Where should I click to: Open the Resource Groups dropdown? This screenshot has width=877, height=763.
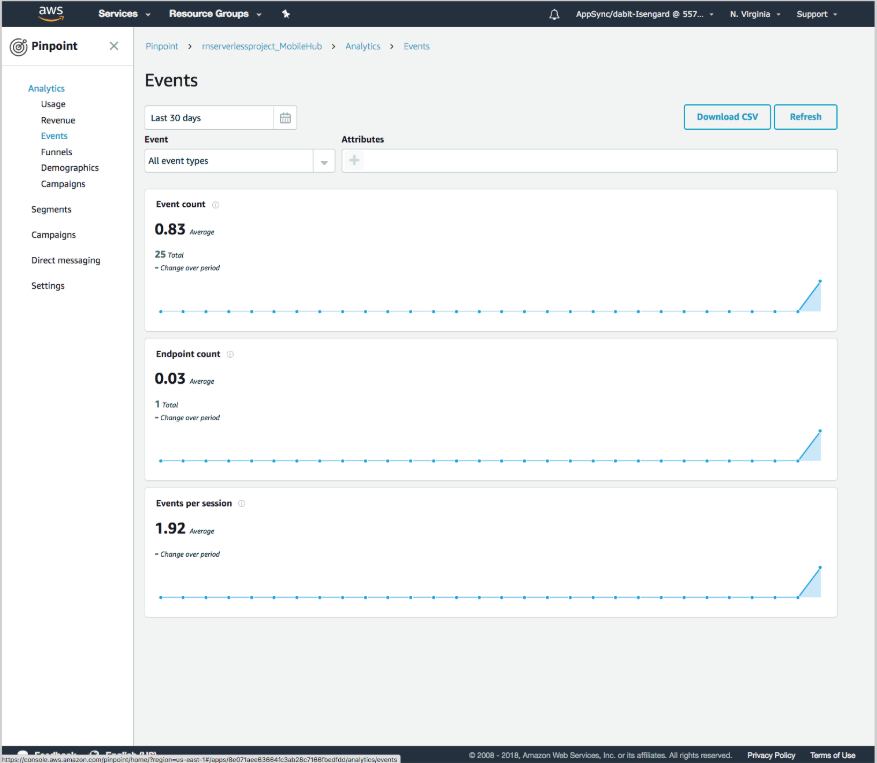point(215,14)
